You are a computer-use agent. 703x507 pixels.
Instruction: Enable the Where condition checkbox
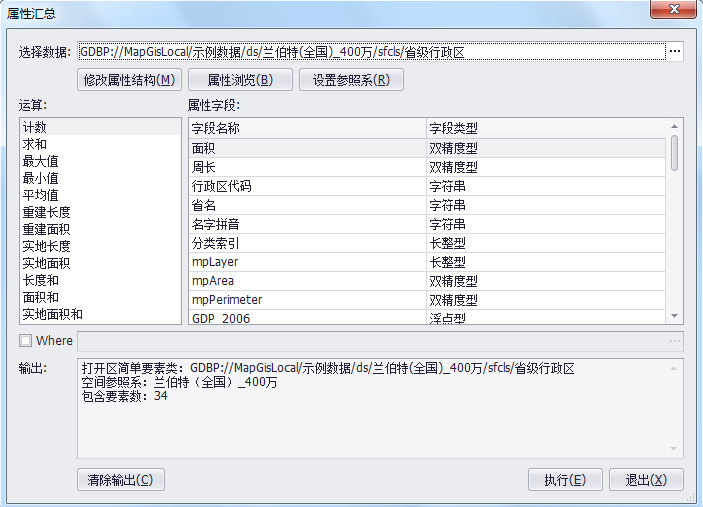[26, 341]
